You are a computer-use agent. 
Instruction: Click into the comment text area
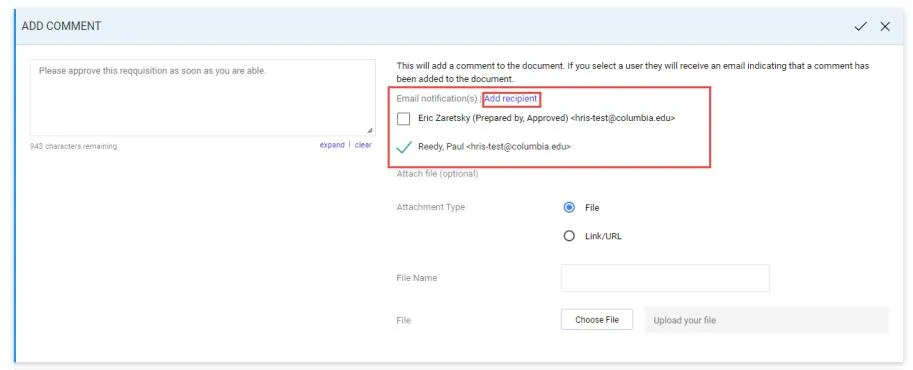pyautogui.click(x=203, y=97)
